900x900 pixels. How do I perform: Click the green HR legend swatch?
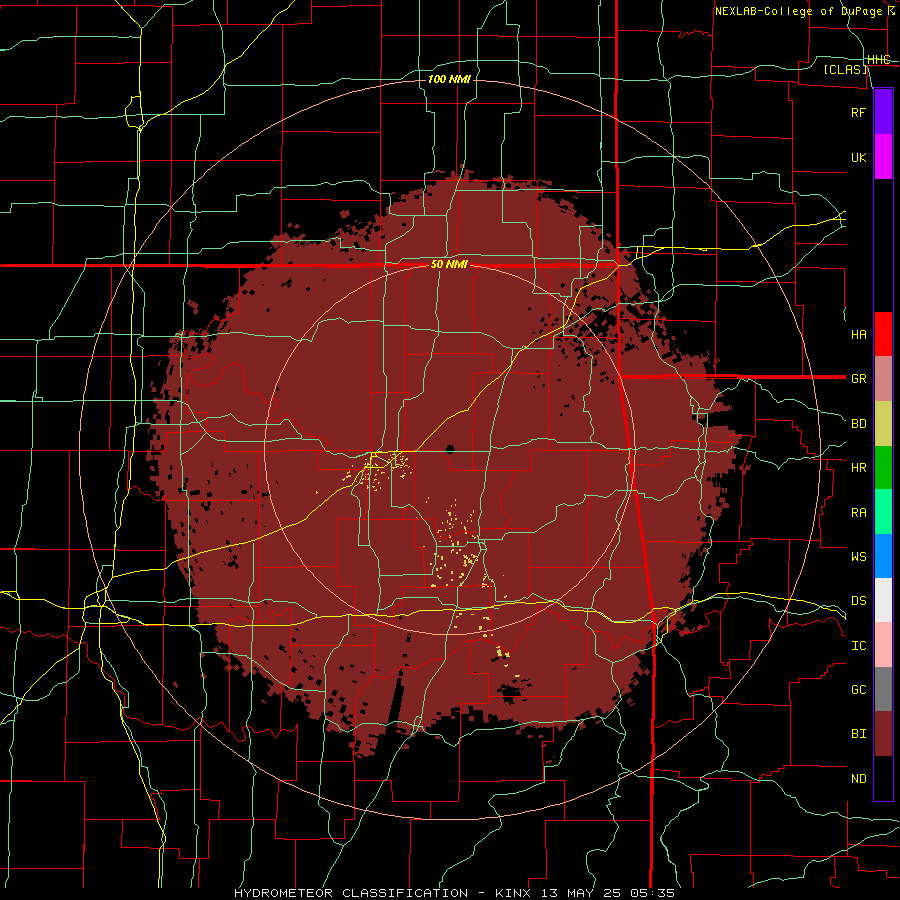coord(883,468)
